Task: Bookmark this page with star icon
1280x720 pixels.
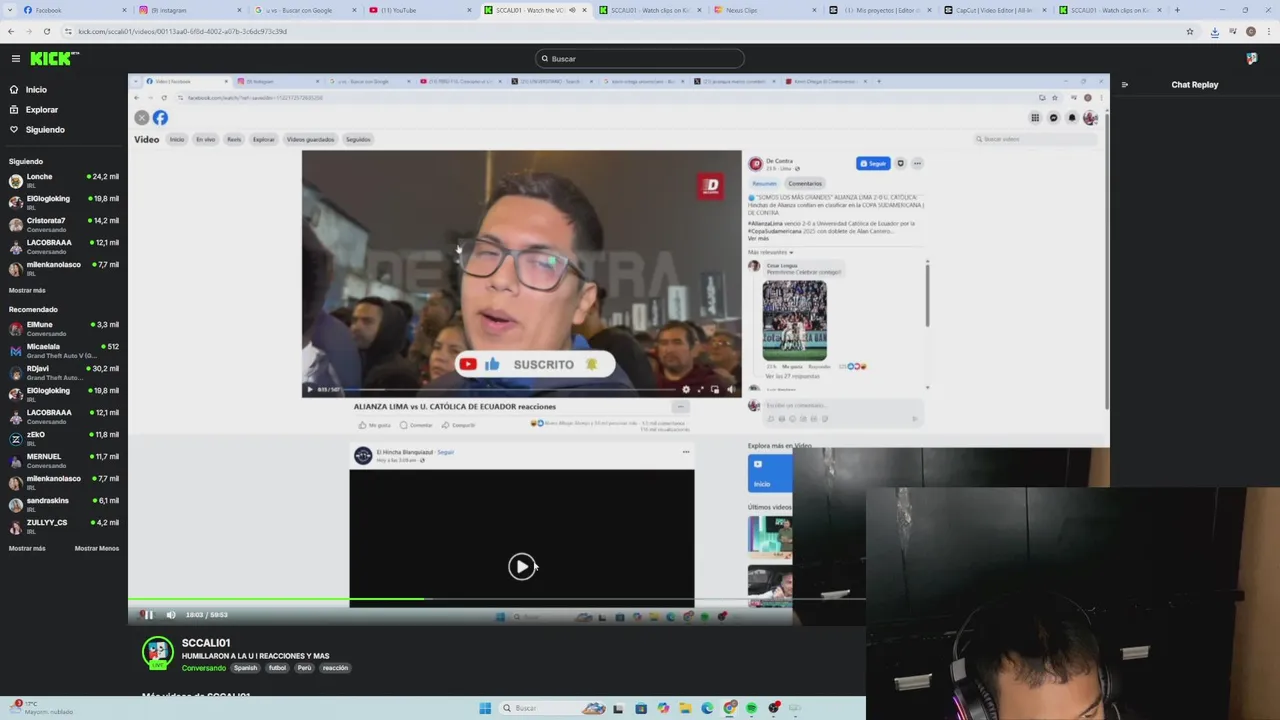Action: (x=1190, y=31)
